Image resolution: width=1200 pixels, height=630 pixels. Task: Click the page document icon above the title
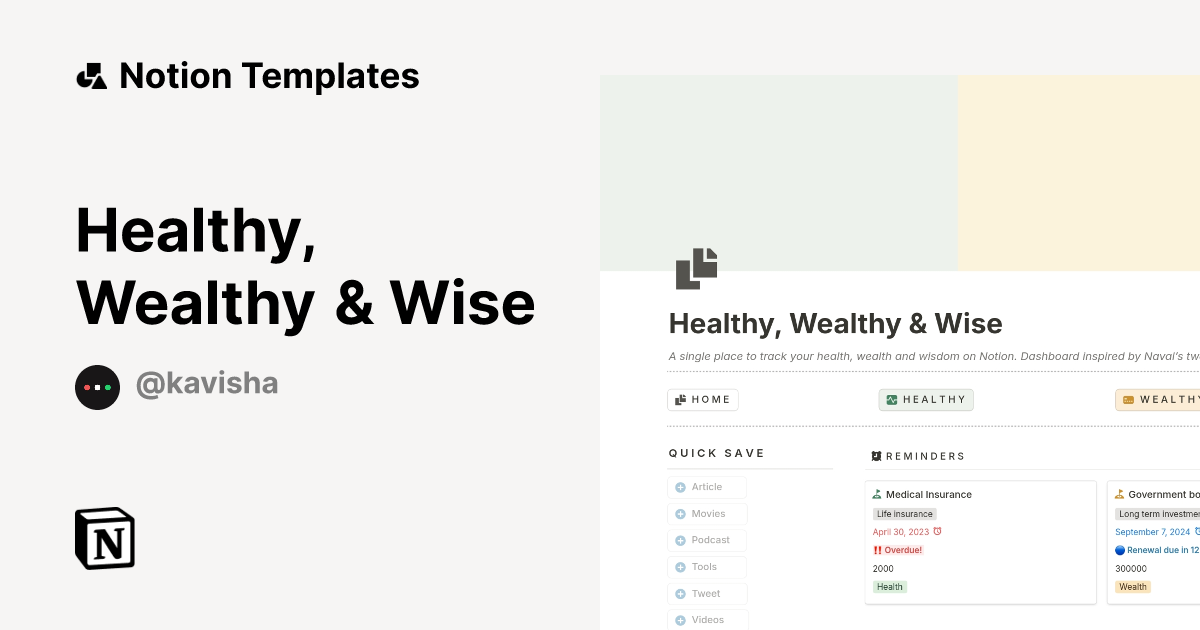coord(697,269)
